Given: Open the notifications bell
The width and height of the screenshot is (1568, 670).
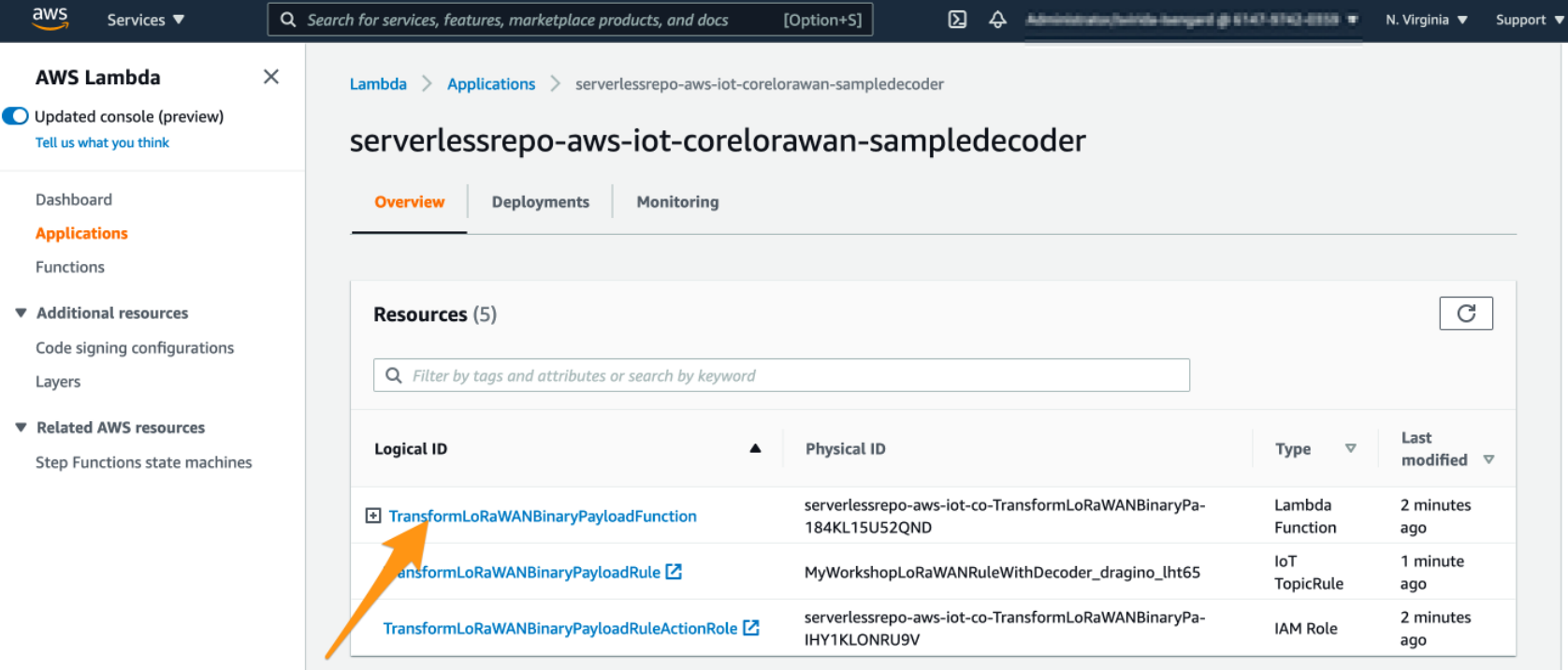Looking at the screenshot, I should coord(997,20).
